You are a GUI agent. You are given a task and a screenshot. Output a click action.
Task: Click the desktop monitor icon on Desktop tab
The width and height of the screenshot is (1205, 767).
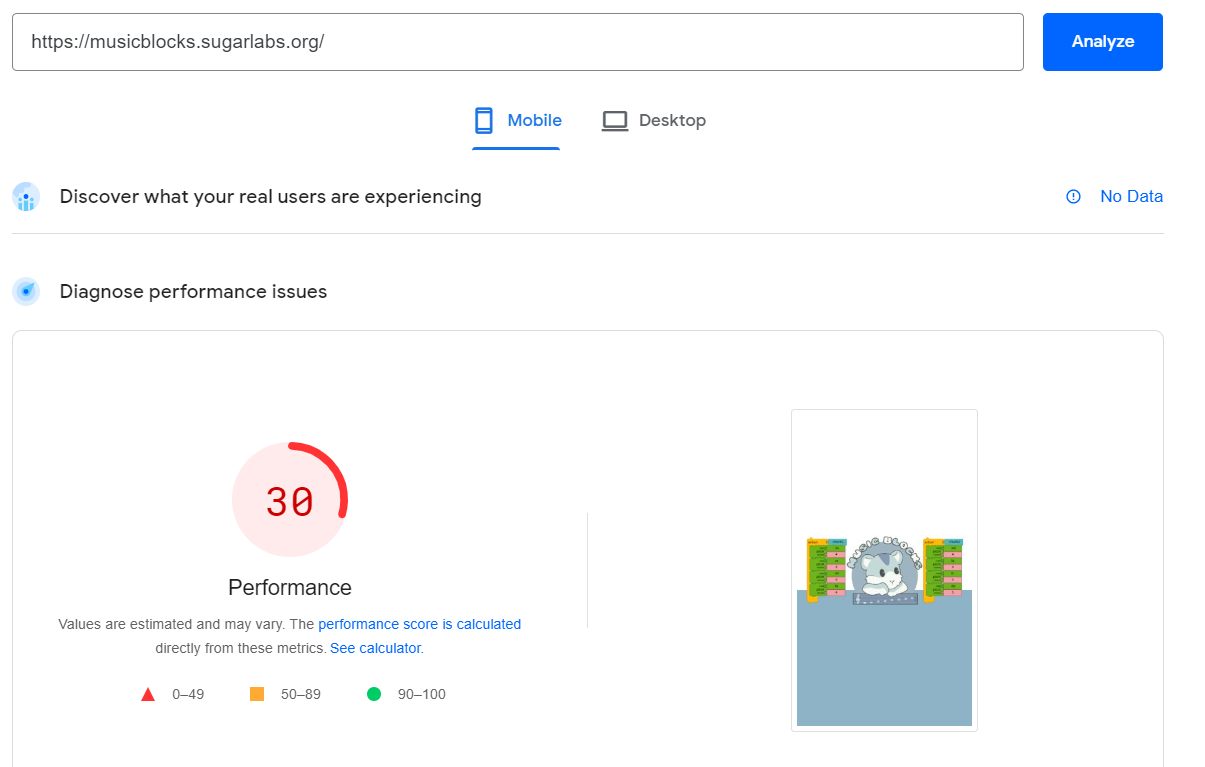pos(614,119)
